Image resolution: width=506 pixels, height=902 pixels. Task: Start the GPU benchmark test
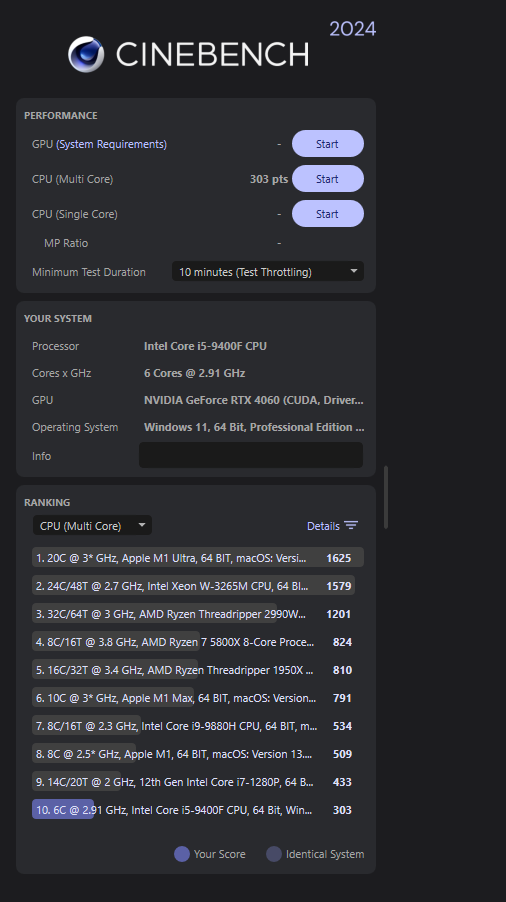pos(328,144)
